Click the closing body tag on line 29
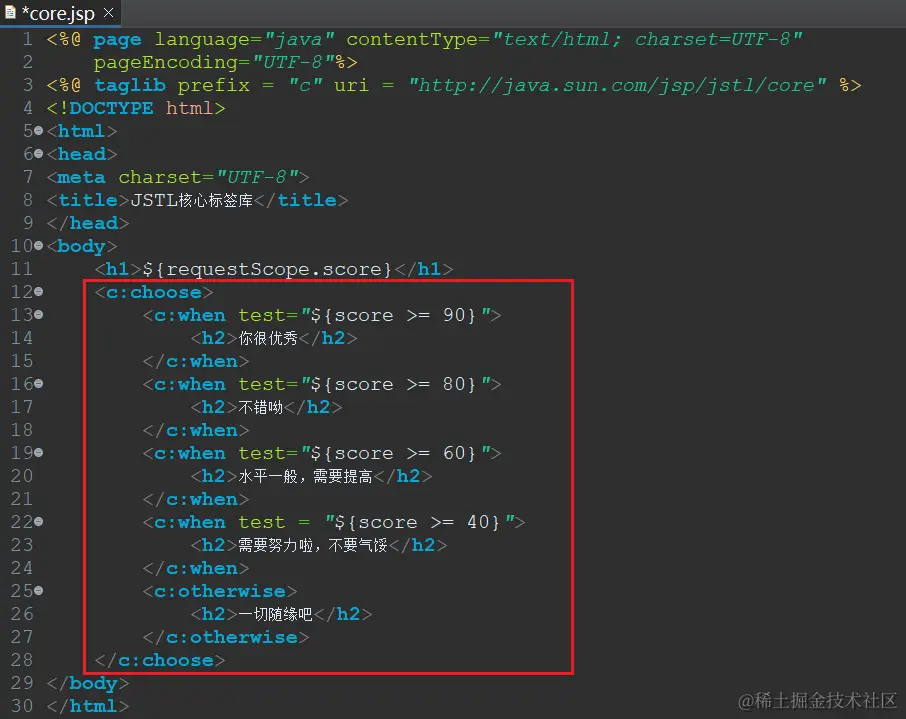 (88, 683)
